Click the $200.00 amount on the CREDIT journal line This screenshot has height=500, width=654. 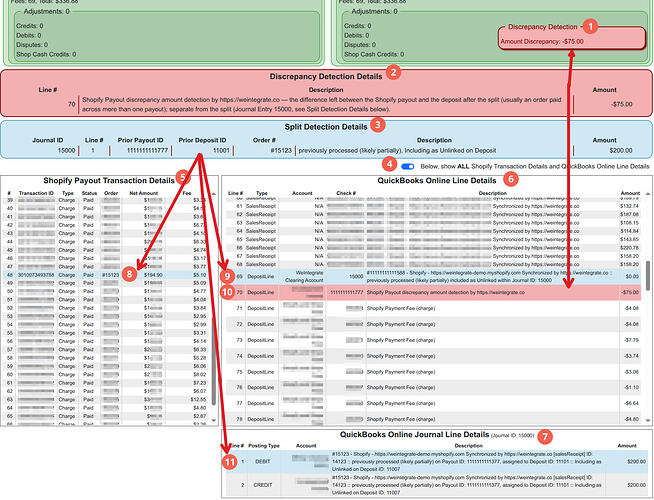click(x=636, y=485)
